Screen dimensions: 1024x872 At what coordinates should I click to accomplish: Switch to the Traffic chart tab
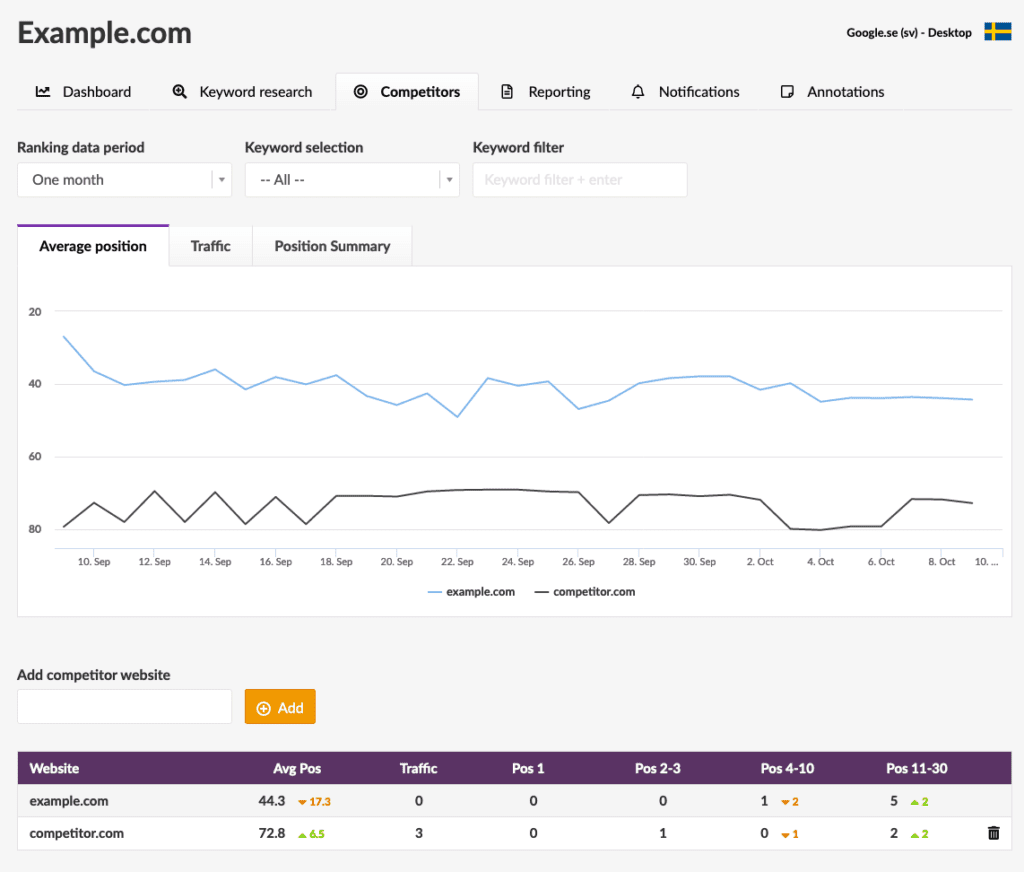[x=210, y=246]
